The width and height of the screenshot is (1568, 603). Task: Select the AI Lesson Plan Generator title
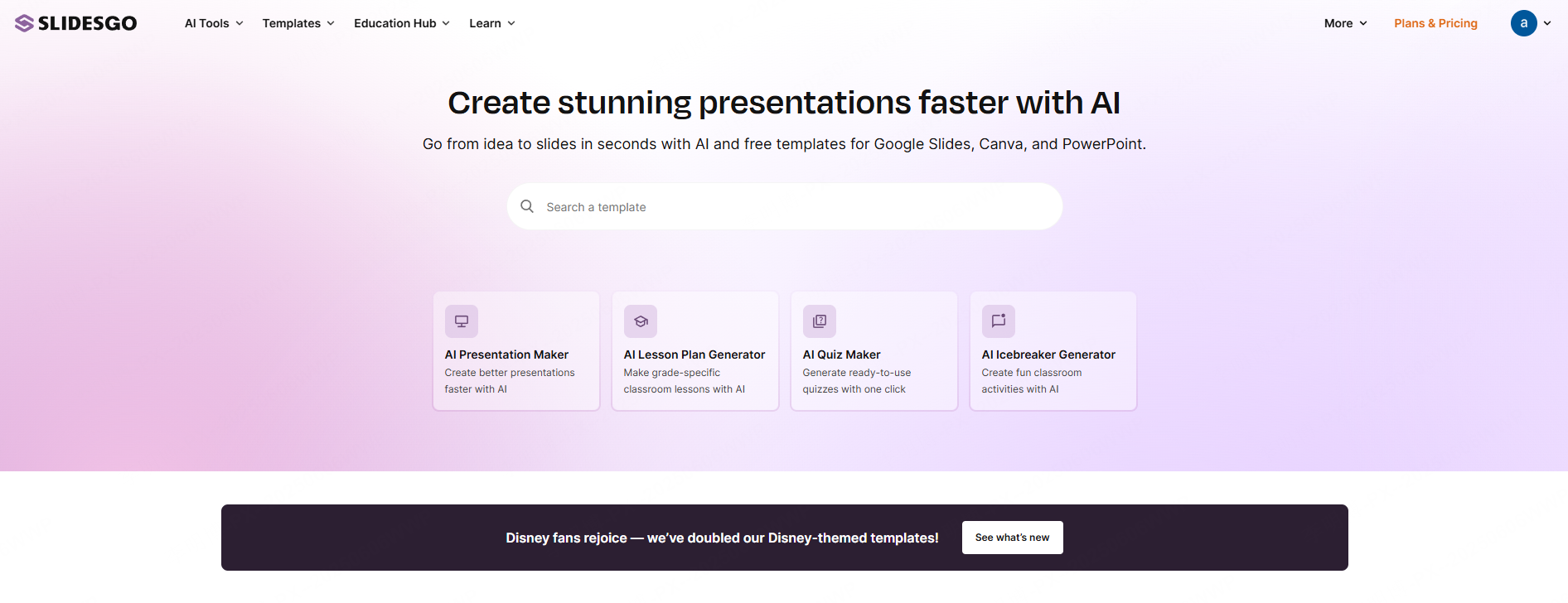(694, 355)
